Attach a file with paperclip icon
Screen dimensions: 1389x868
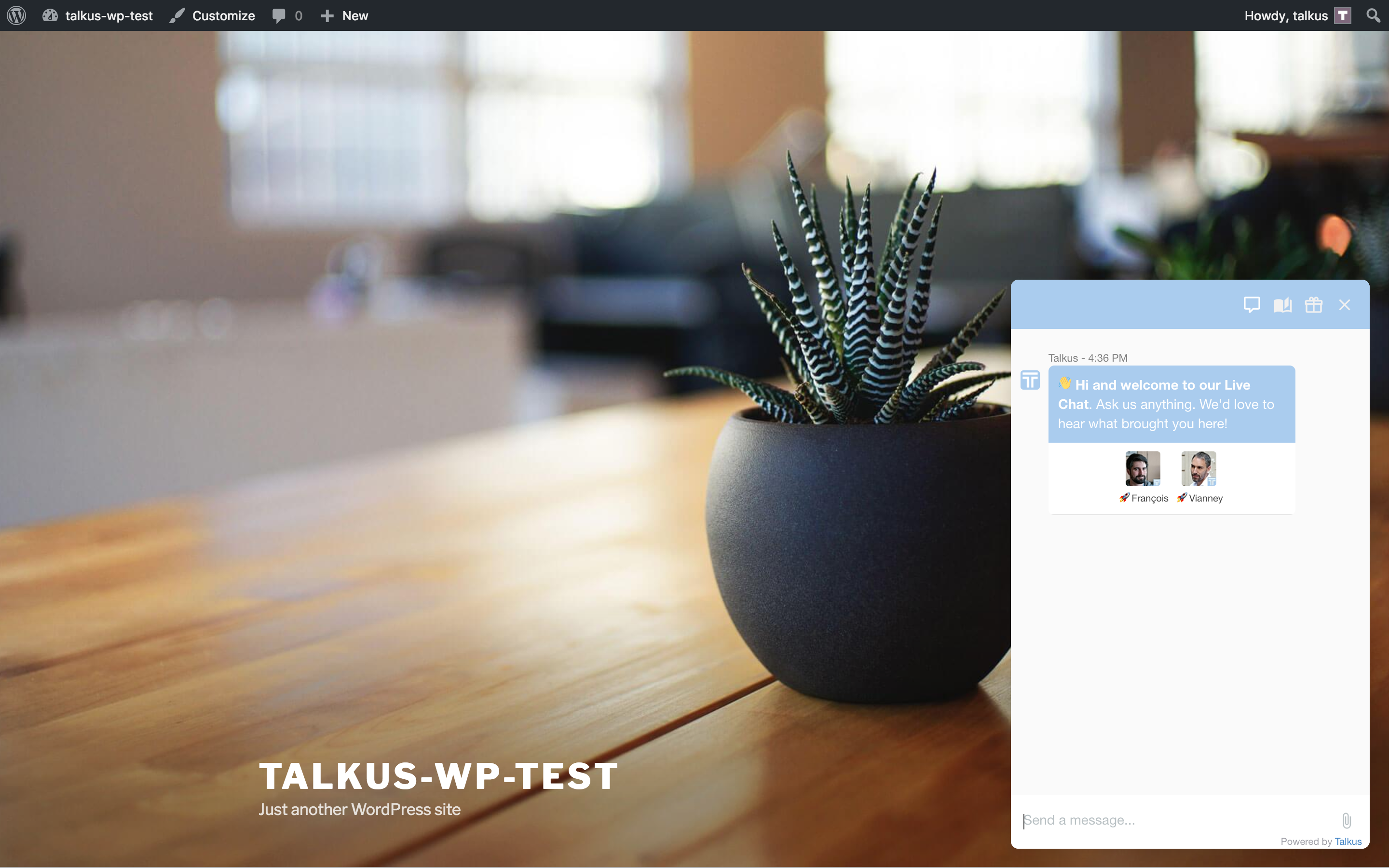point(1347,821)
